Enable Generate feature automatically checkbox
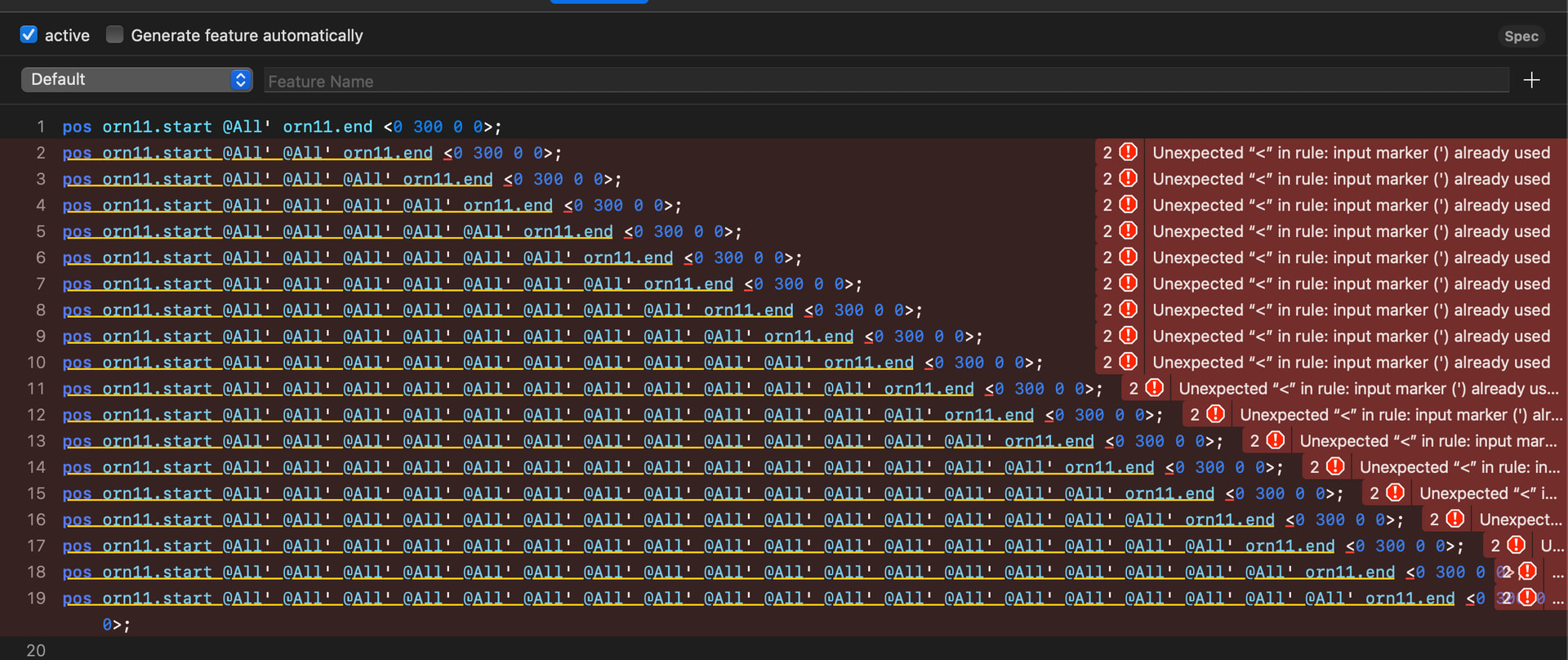This screenshot has height=660, width=1568. coord(115,34)
